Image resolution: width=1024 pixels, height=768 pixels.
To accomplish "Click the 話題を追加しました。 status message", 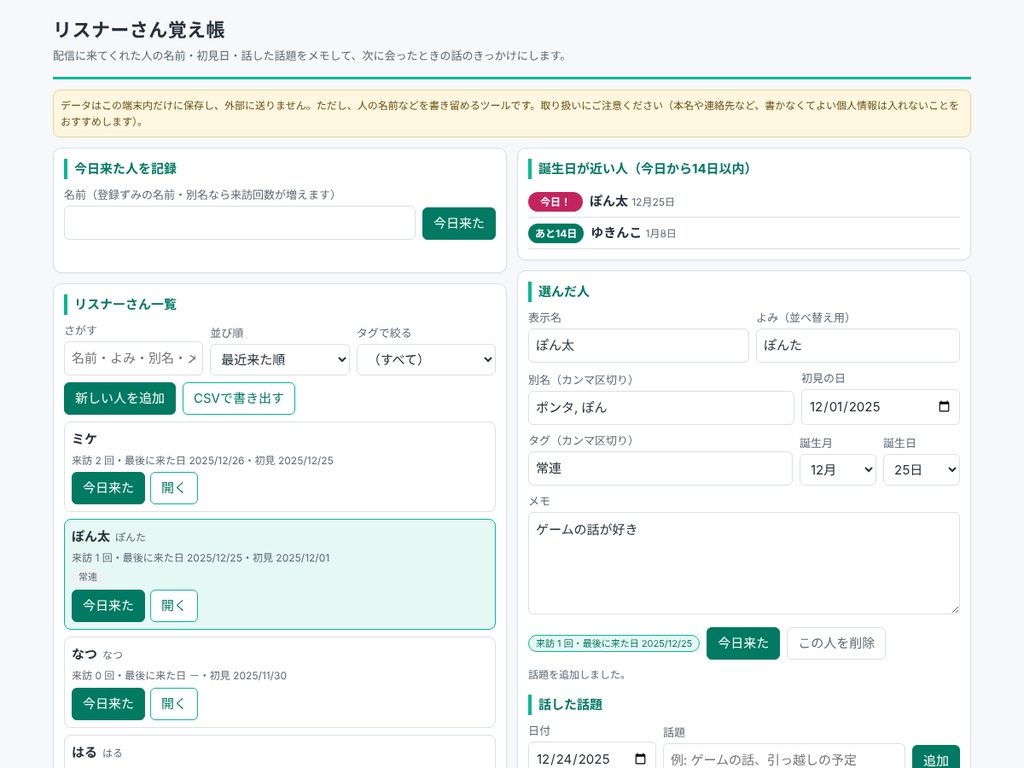I will pyautogui.click(x=577, y=675).
